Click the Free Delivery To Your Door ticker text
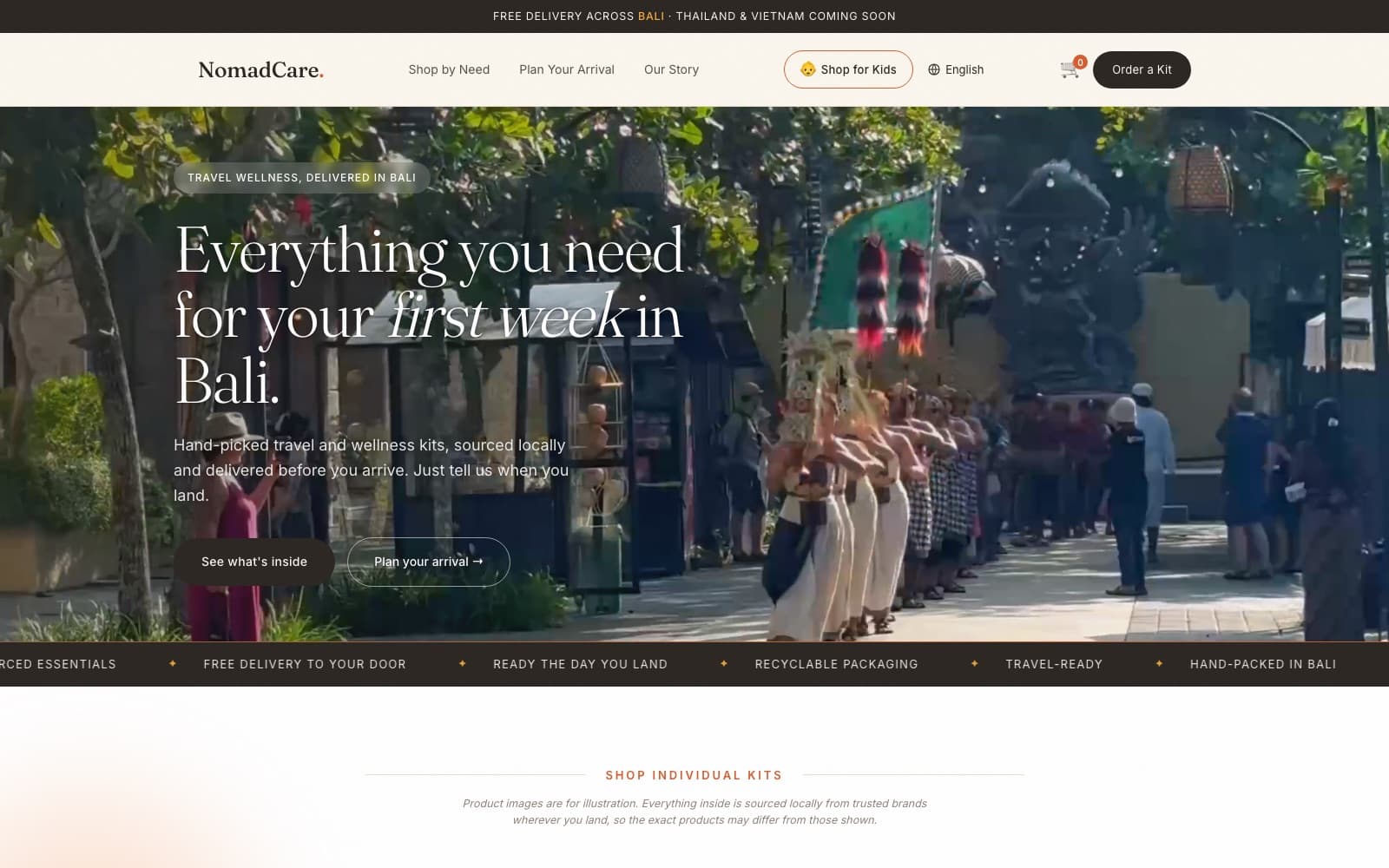The image size is (1389, 868). 305,664
